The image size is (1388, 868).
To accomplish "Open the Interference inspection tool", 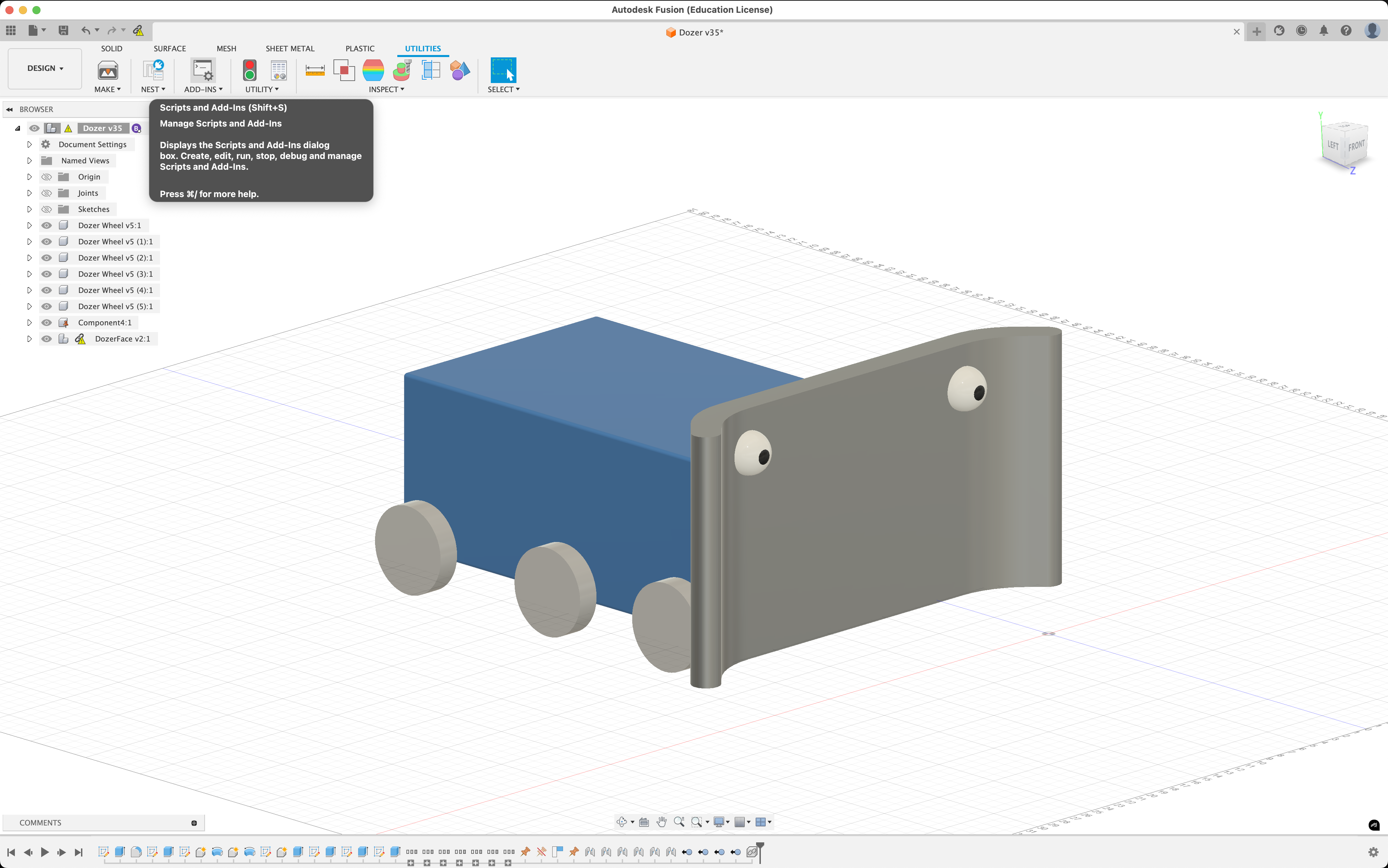I will coord(344,71).
